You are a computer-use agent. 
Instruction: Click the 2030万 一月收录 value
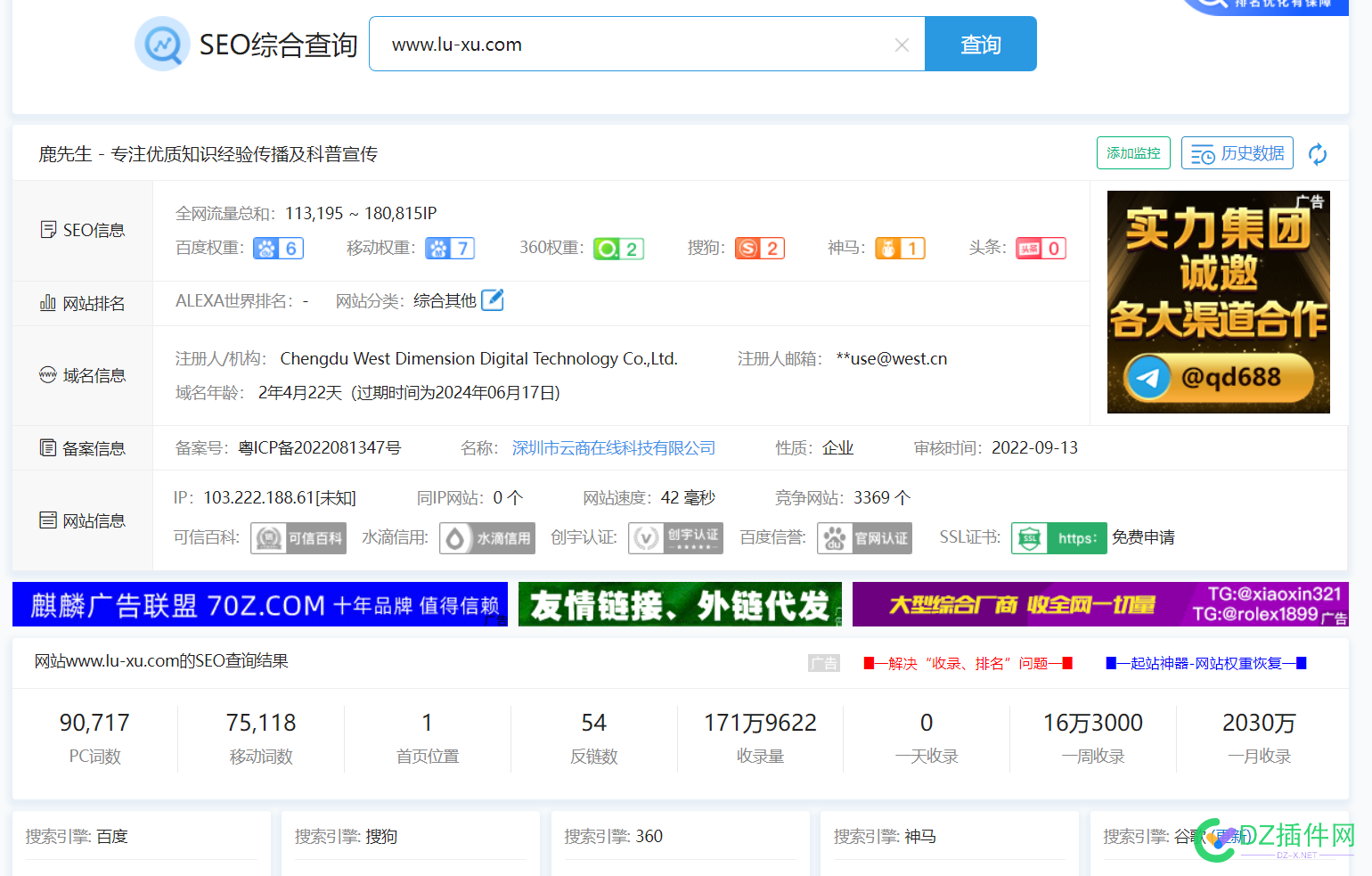pos(1259,723)
